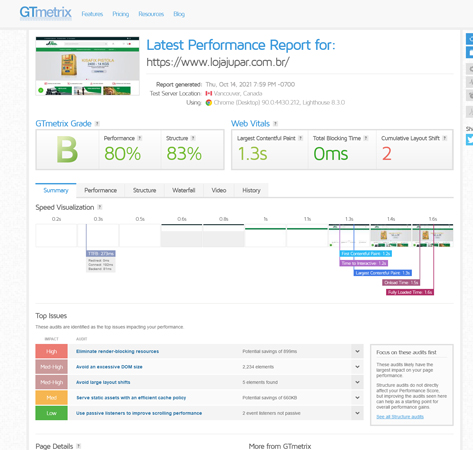The width and height of the screenshot is (473, 450).
Task: Click the GTmetrix Grade help icon
Action: (x=97, y=124)
